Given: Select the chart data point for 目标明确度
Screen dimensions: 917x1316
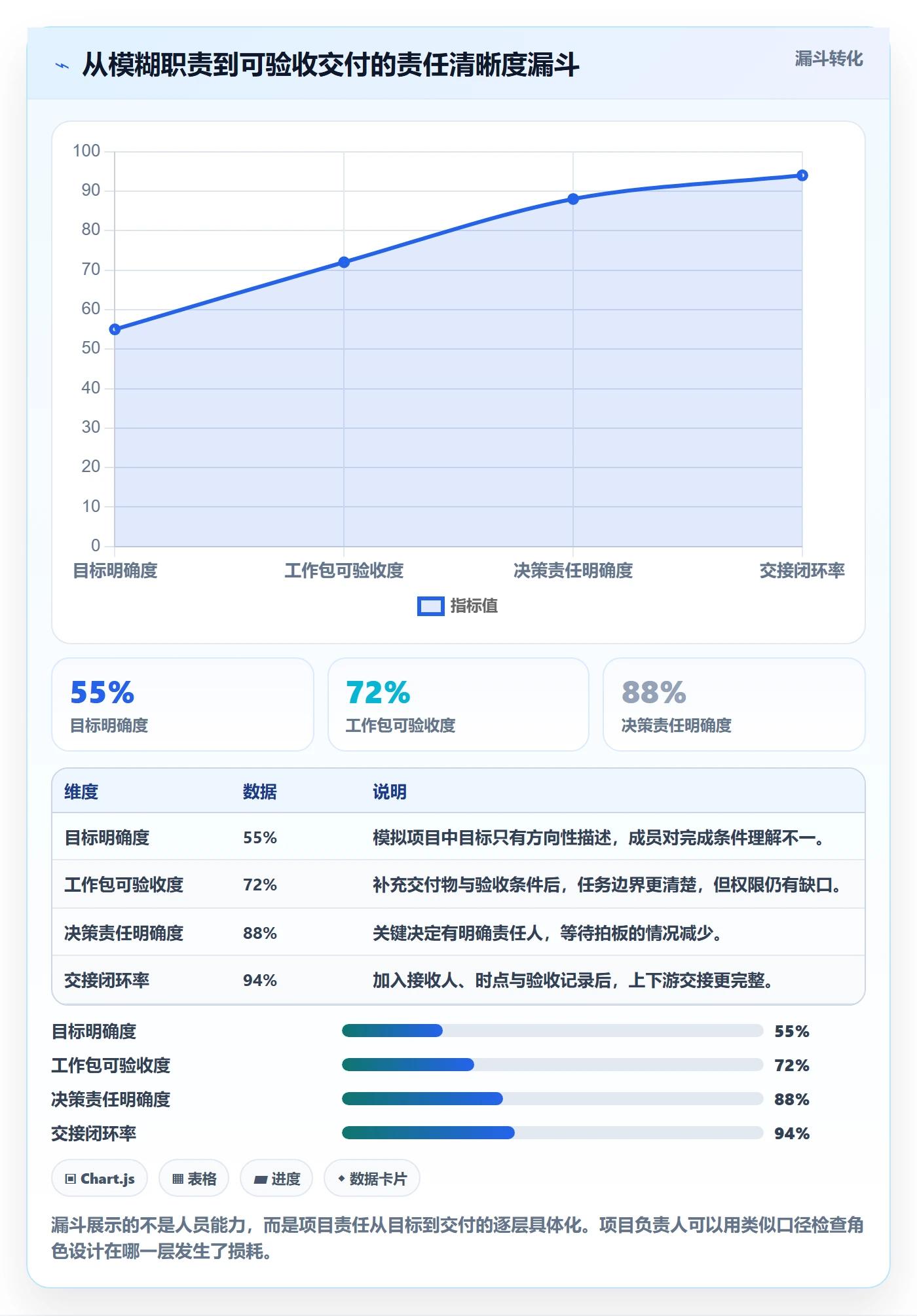Looking at the screenshot, I should (x=115, y=329).
